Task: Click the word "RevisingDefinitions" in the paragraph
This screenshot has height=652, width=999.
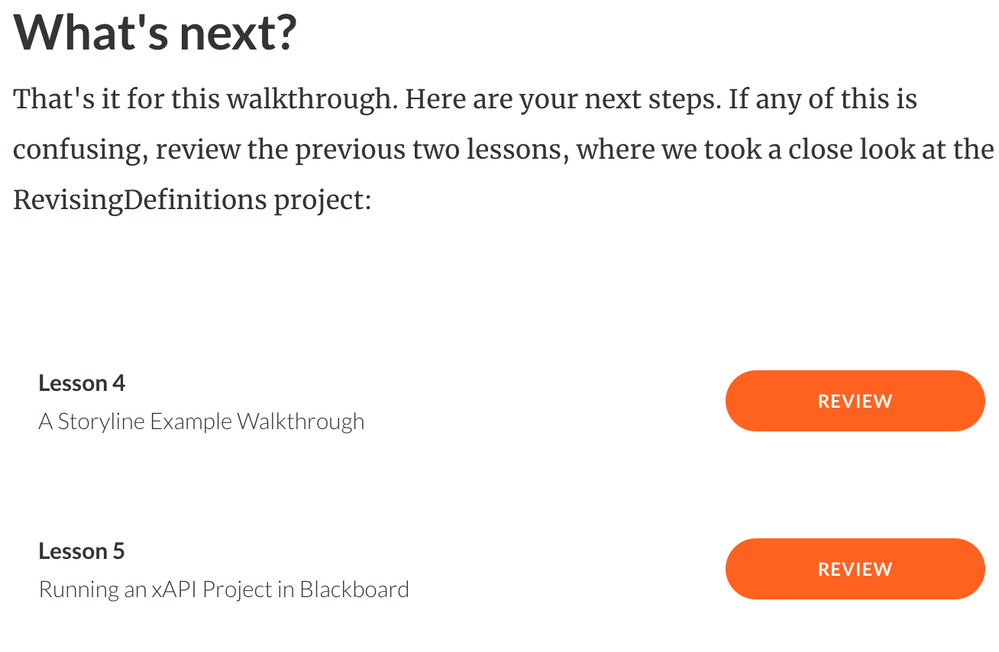Action: (139, 199)
